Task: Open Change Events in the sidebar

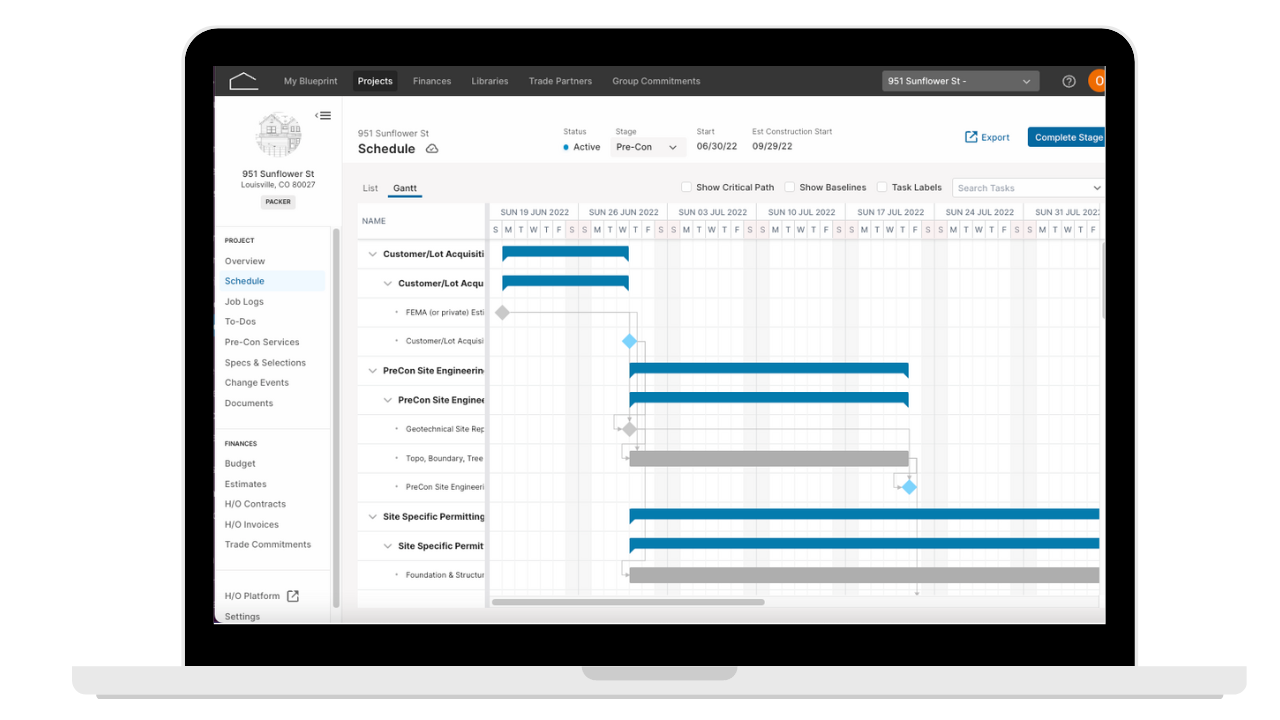Action: pyautogui.click(x=256, y=383)
